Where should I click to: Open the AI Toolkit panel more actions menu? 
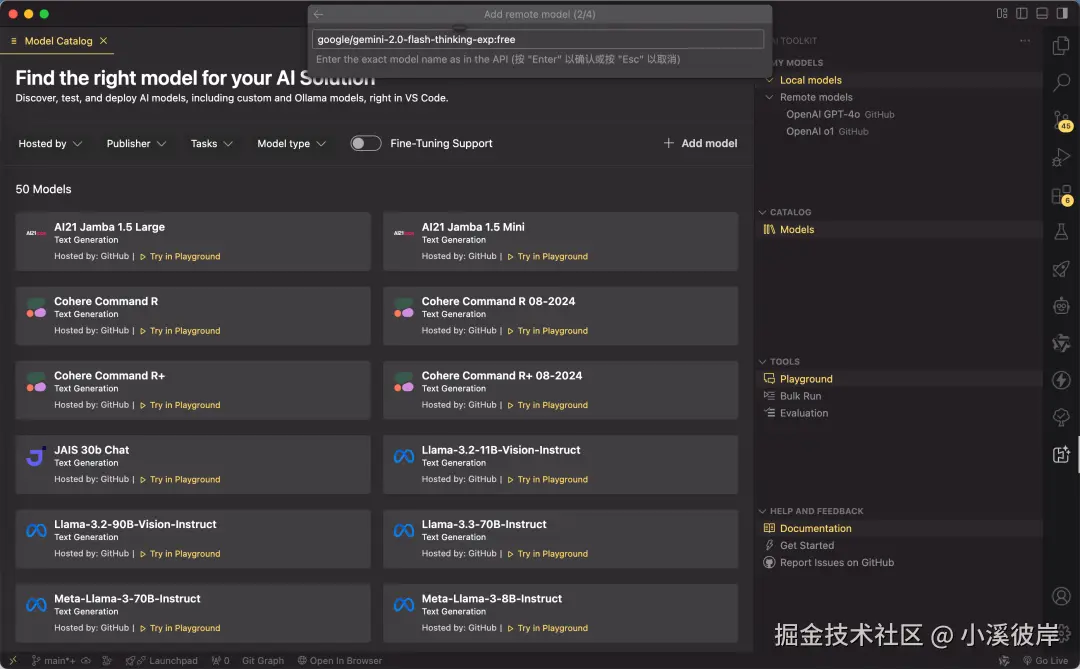pyautogui.click(x=1025, y=41)
